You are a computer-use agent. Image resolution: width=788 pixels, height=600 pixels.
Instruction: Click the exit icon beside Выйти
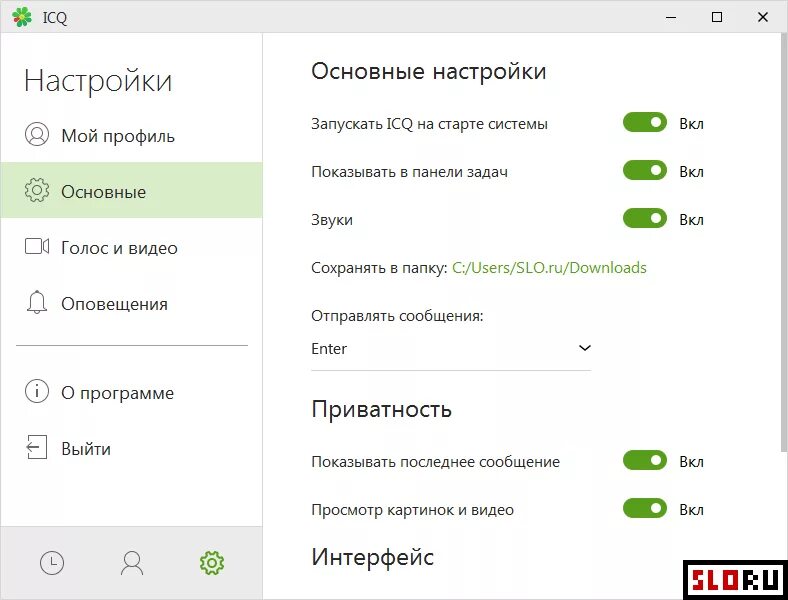click(x=36, y=447)
